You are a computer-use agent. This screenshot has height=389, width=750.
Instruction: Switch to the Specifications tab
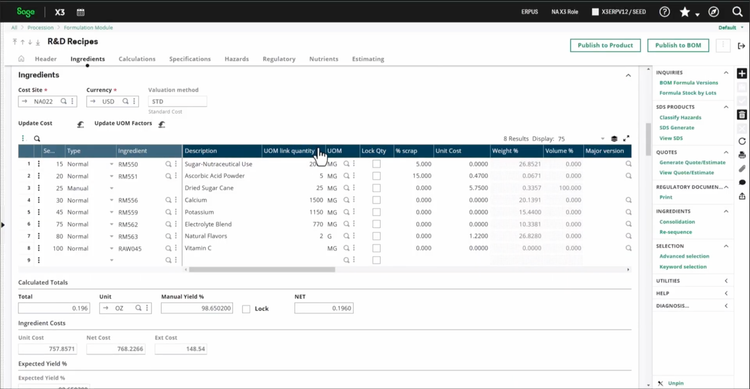(x=190, y=59)
